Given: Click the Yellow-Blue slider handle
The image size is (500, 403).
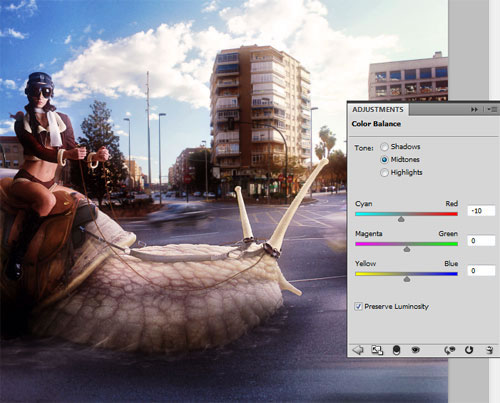Looking at the screenshot, I should [407, 279].
